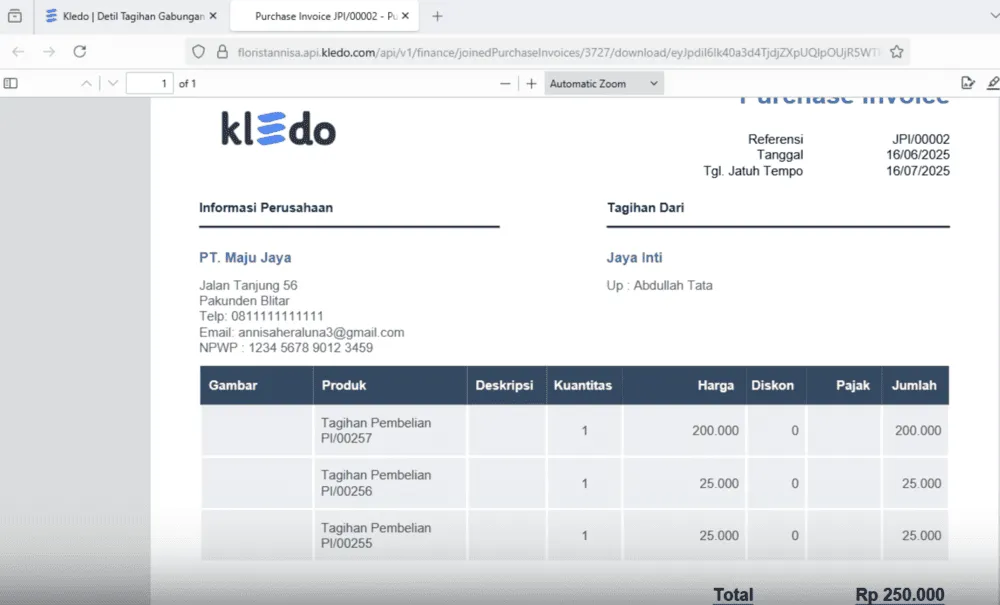Viewport: 1000px width, 605px height.
Task: Select Tagihan Pembelian PI/00256 row
Action: tap(574, 483)
